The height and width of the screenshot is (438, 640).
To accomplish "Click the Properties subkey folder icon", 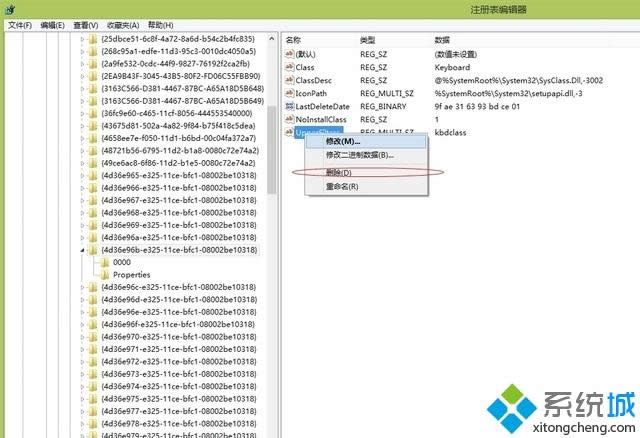I will pos(104,275).
